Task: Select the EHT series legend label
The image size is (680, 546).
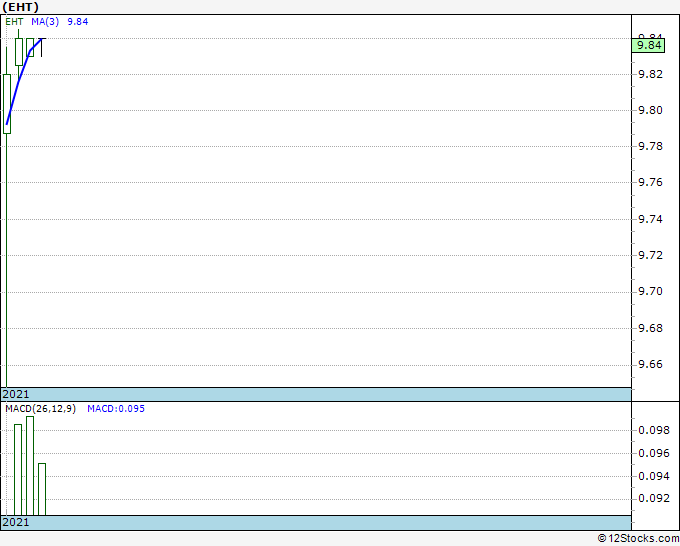Action: tap(14, 22)
